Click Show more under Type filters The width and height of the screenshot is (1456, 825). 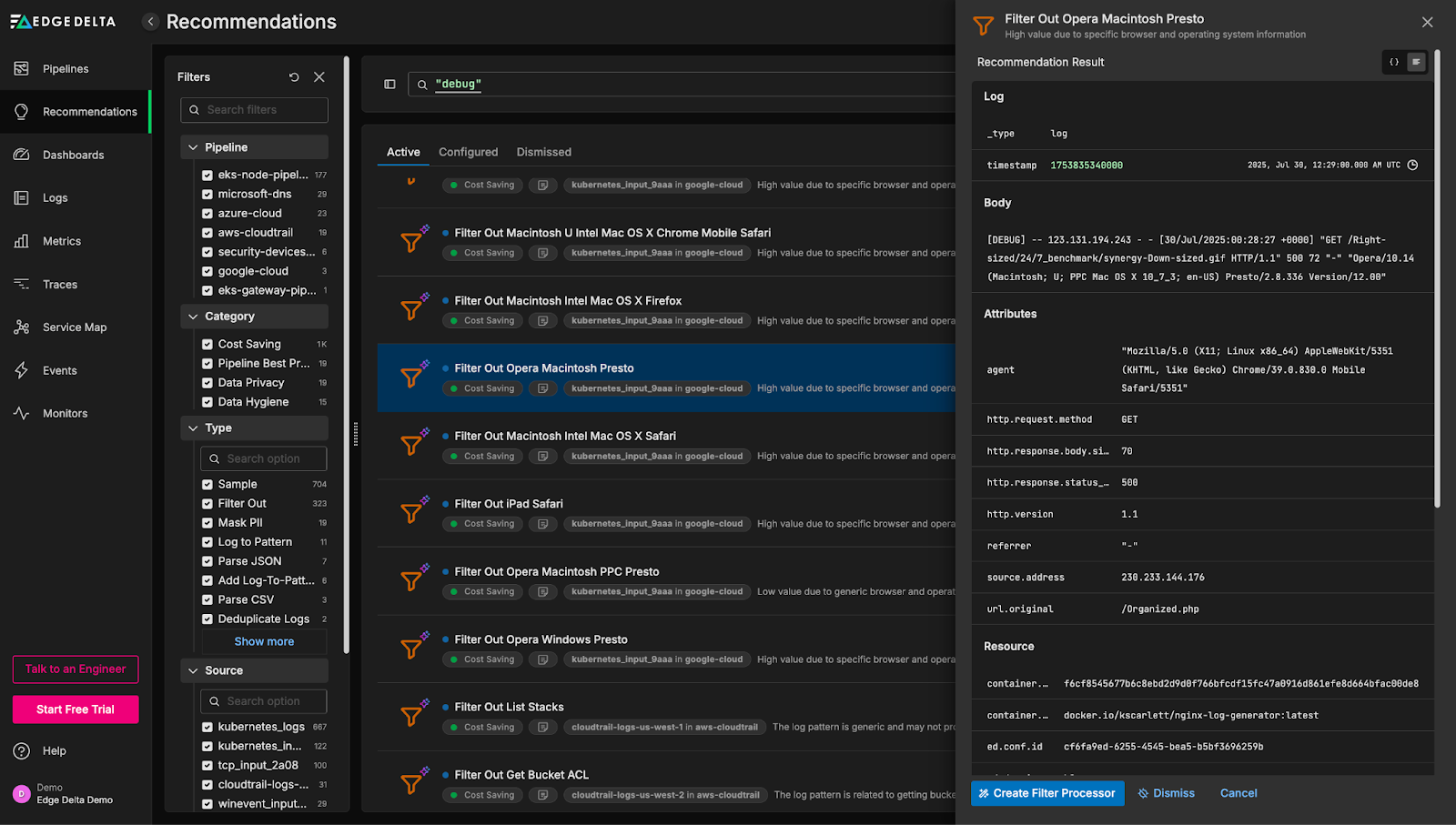(264, 641)
